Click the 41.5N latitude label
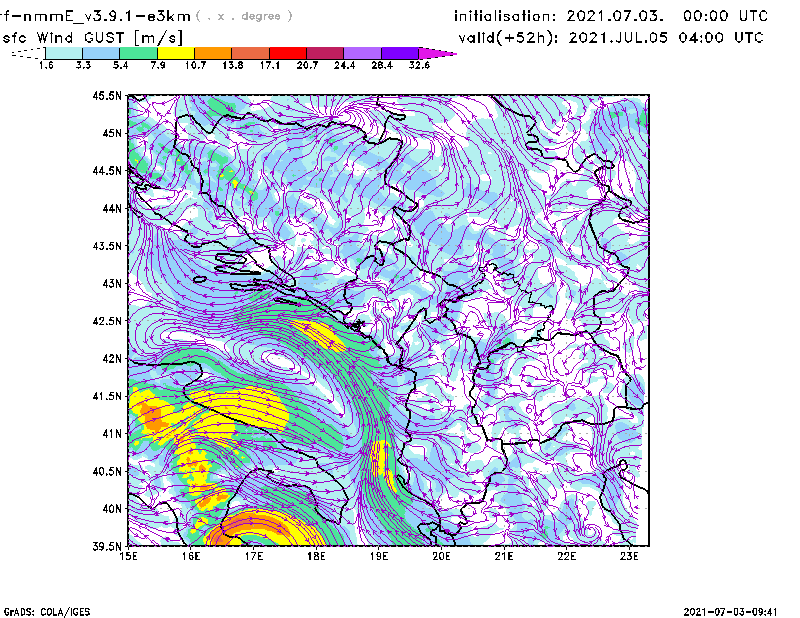The image size is (800, 618). pyautogui.click(x=107, y=396)
